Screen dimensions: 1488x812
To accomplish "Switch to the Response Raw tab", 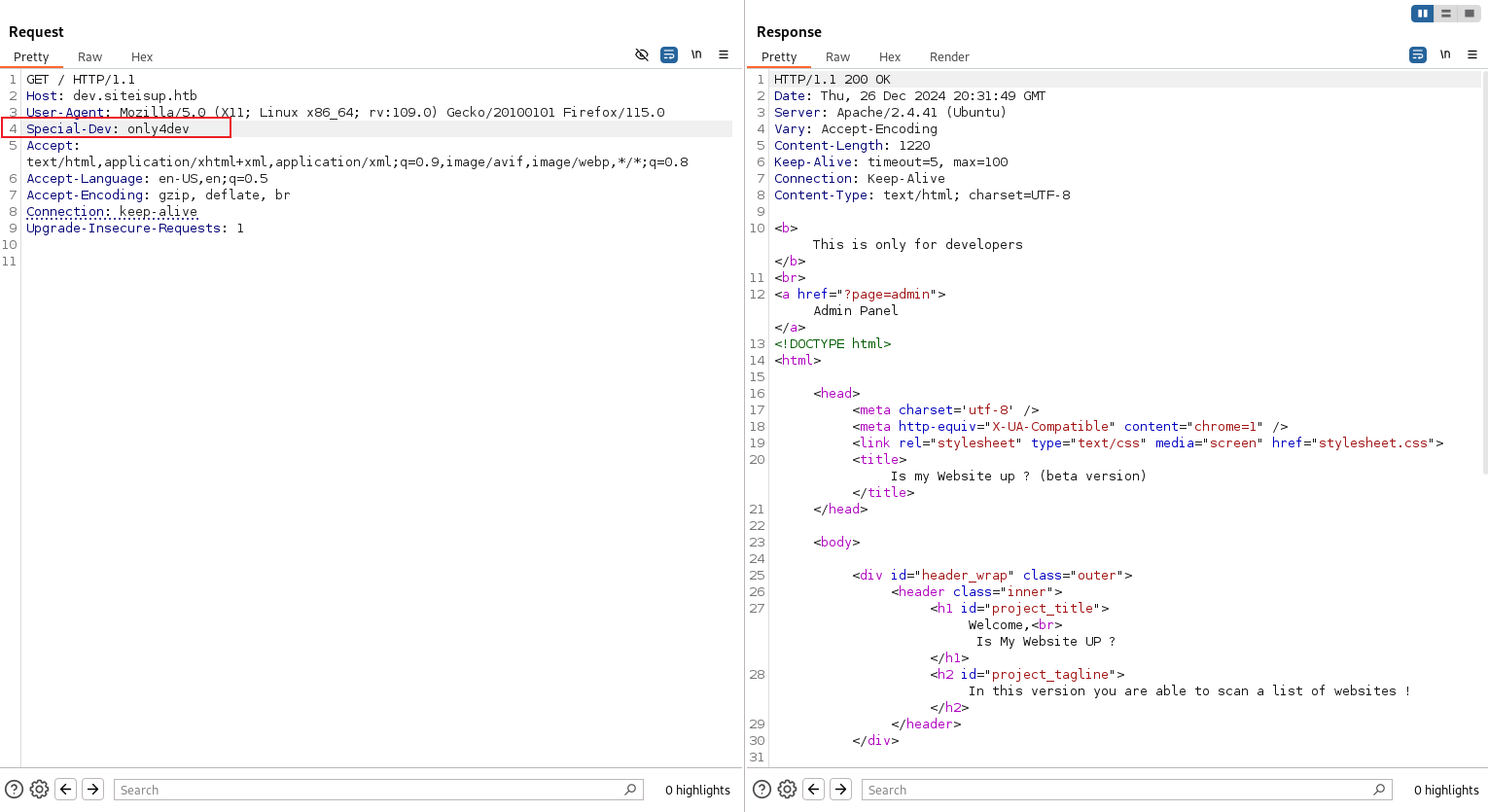I will pos(838,57).
